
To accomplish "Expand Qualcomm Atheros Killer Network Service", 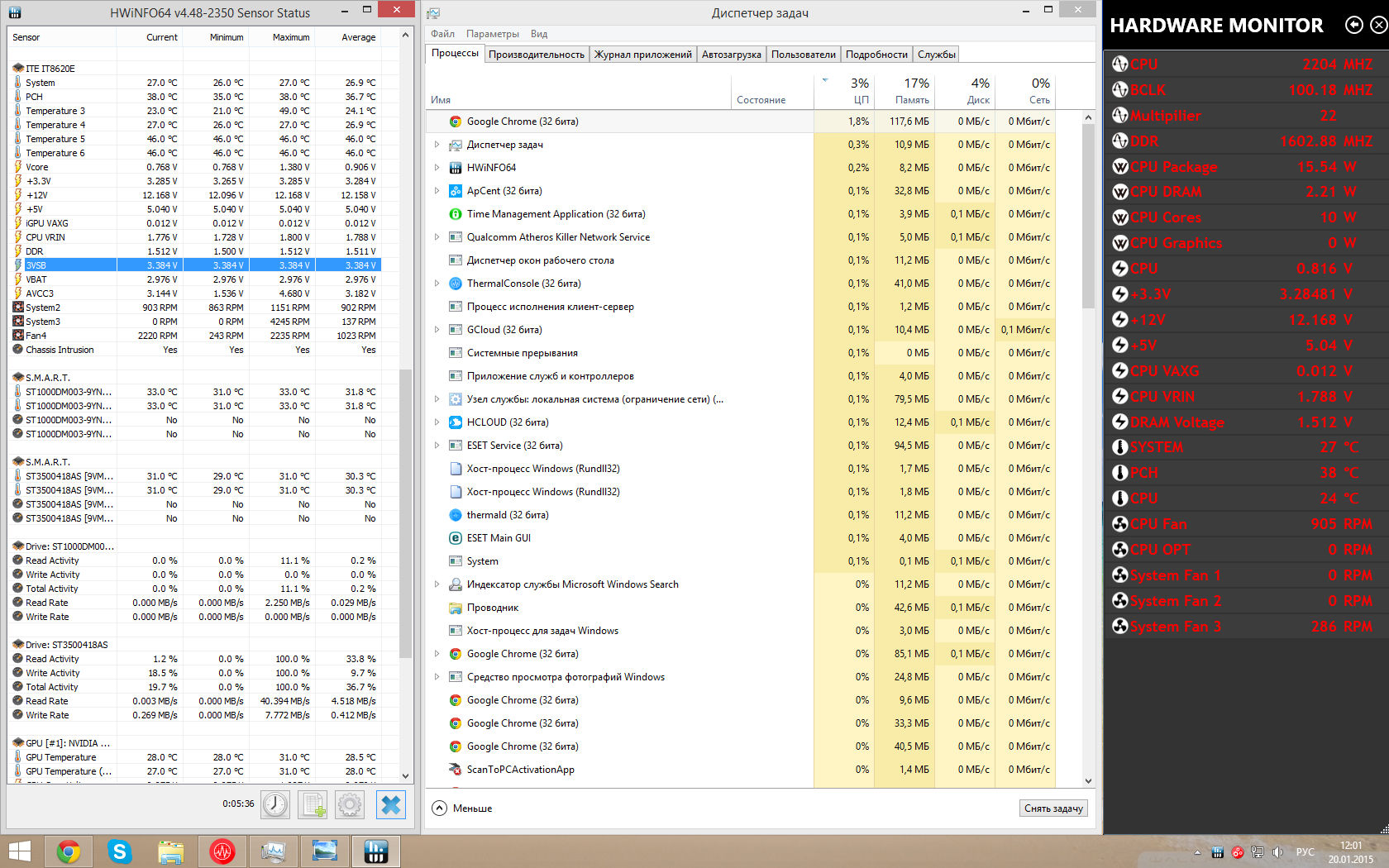I will click(437, 237).
